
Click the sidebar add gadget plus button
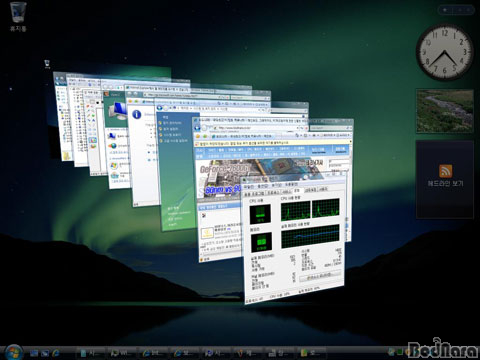pyautogui.click(x=445, y=10)
